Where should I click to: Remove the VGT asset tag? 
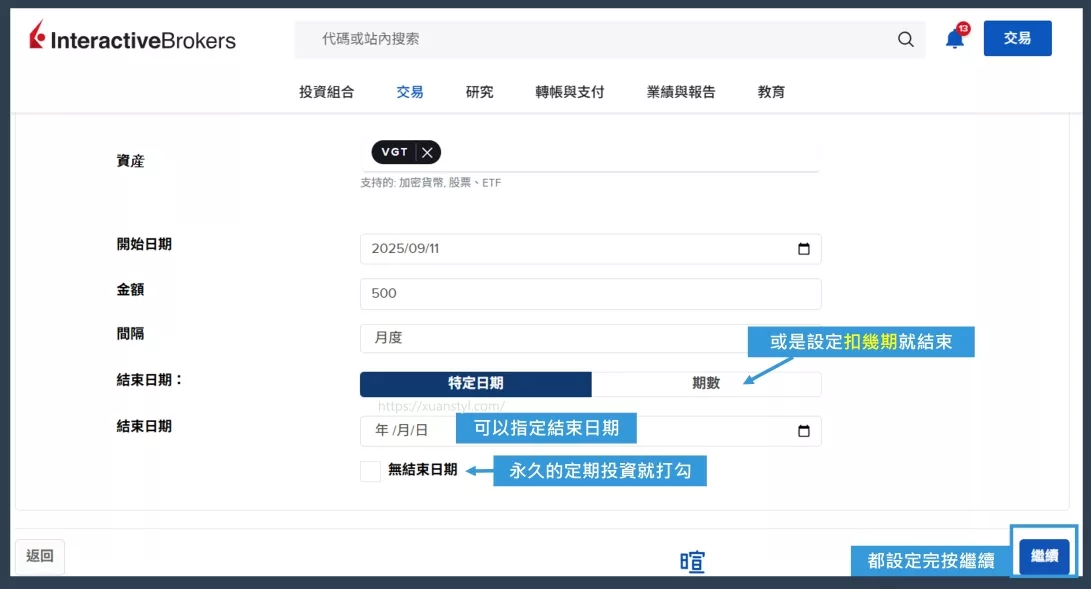(x=427, y=153)
